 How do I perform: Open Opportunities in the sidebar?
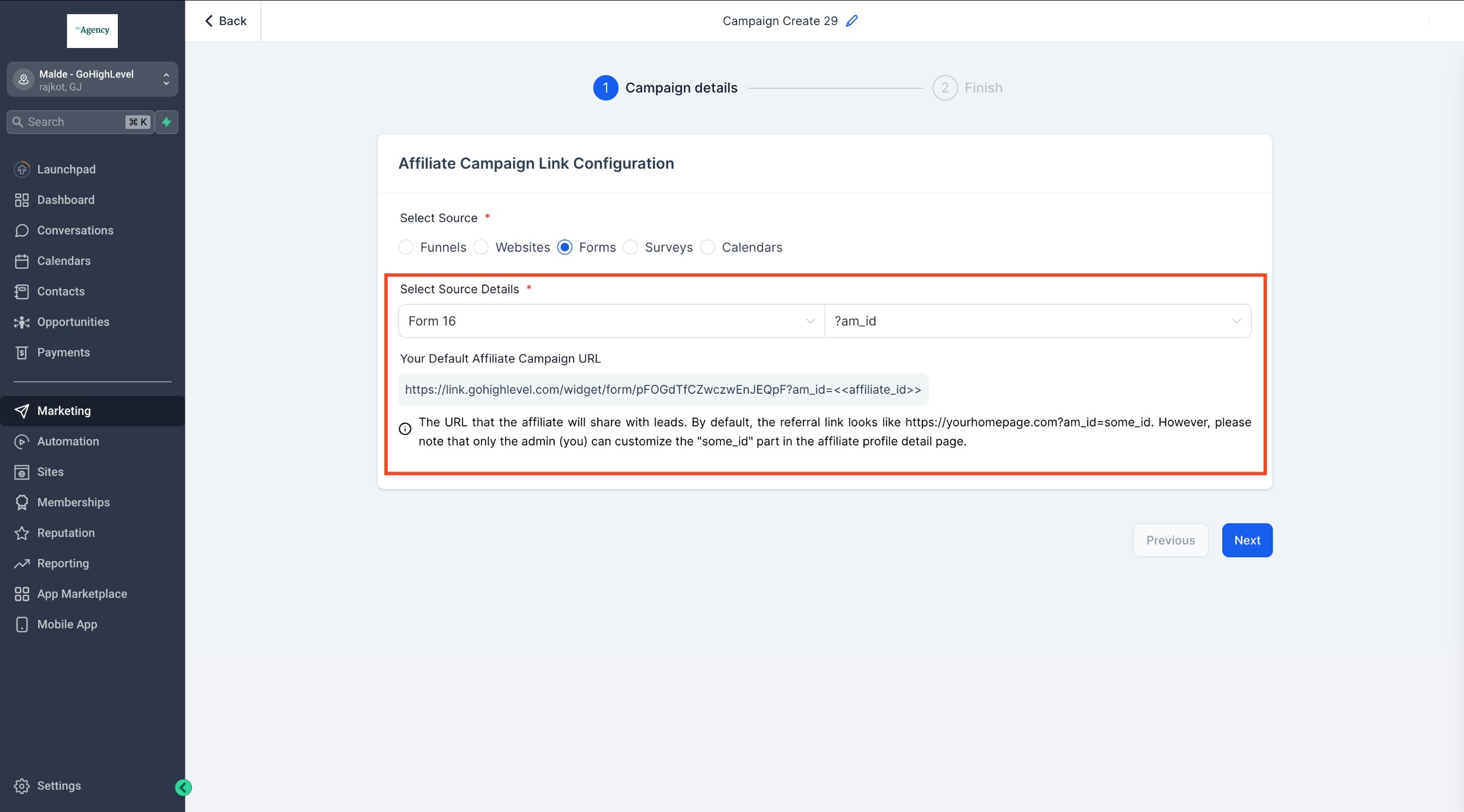73,322
